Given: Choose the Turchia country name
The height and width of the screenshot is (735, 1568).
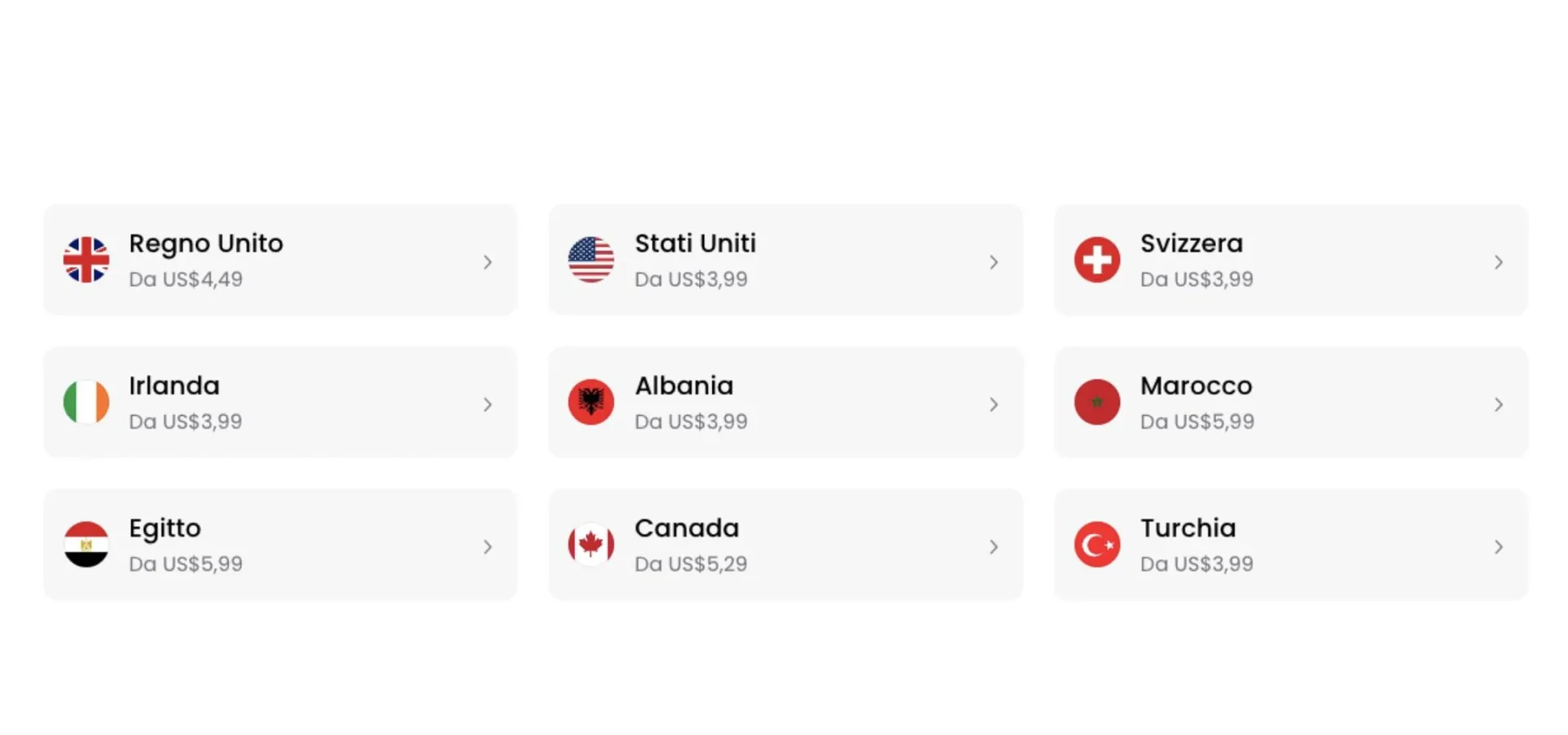Looking at the screenshot, I should [x=1187, y=528].
